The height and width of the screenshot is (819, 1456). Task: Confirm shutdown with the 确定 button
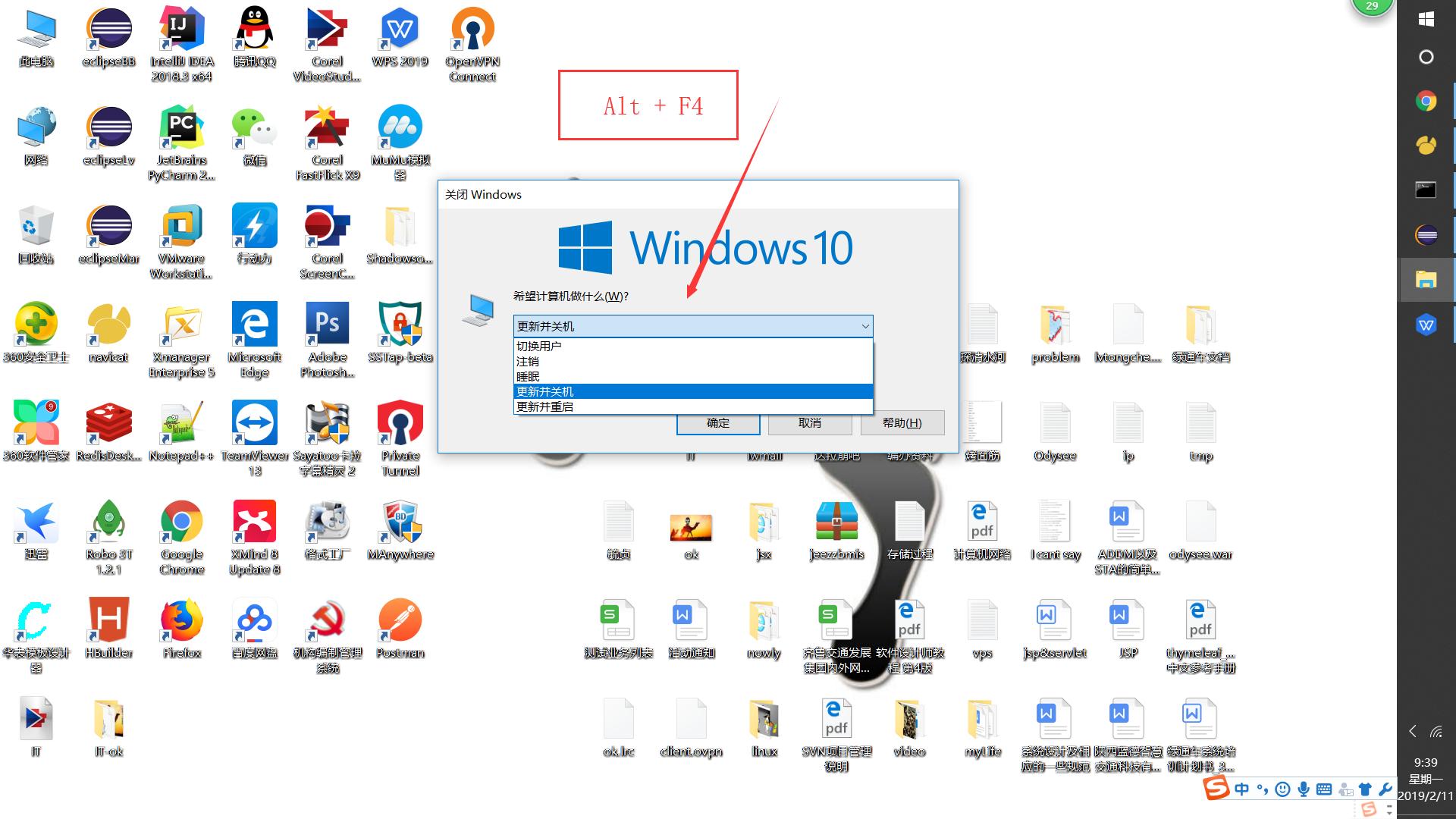pyautogui.click(x=717, y=423)
